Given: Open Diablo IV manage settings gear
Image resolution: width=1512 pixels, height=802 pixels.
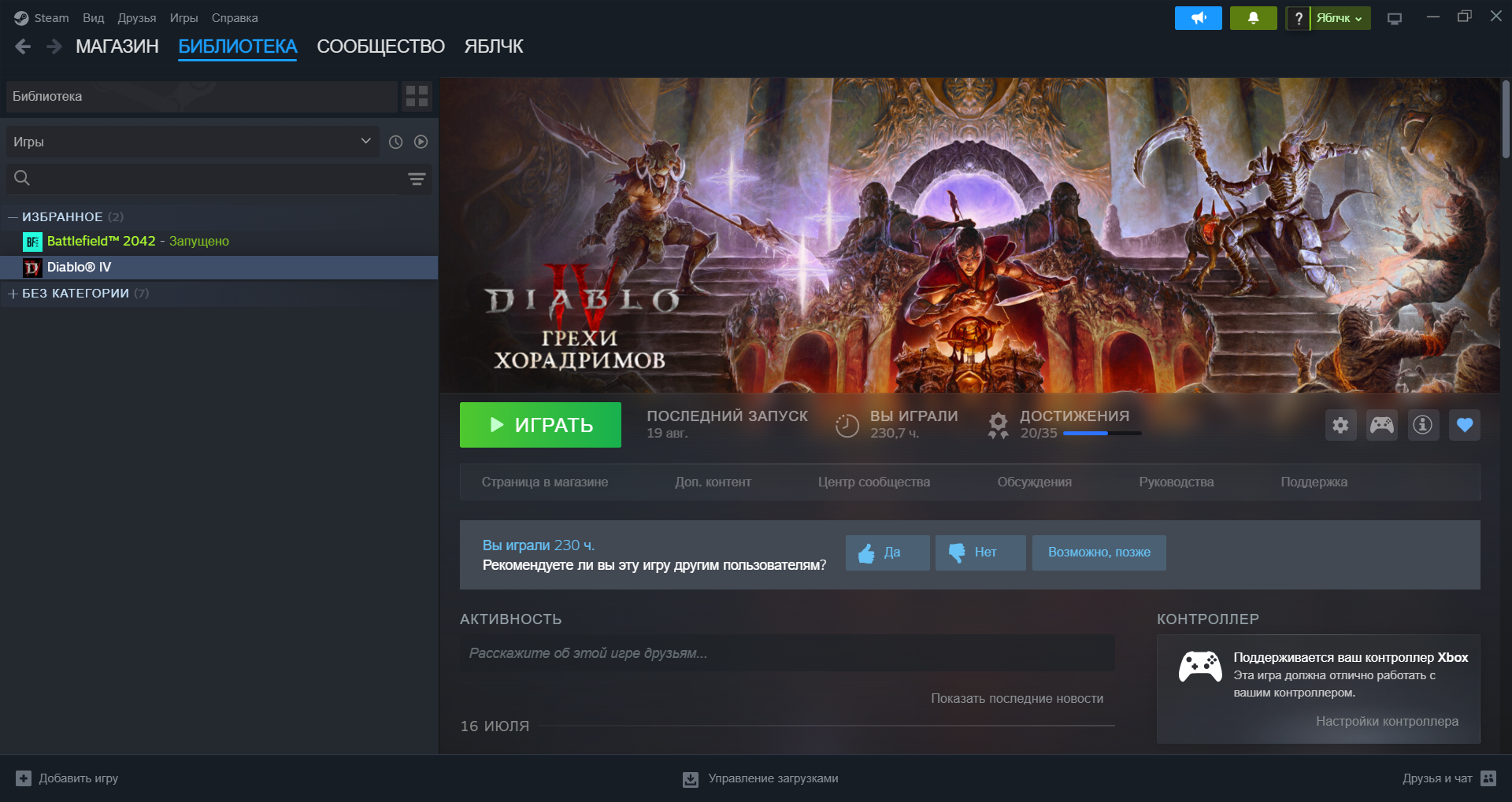Looking at the screenshot, I should (1340, 425).
